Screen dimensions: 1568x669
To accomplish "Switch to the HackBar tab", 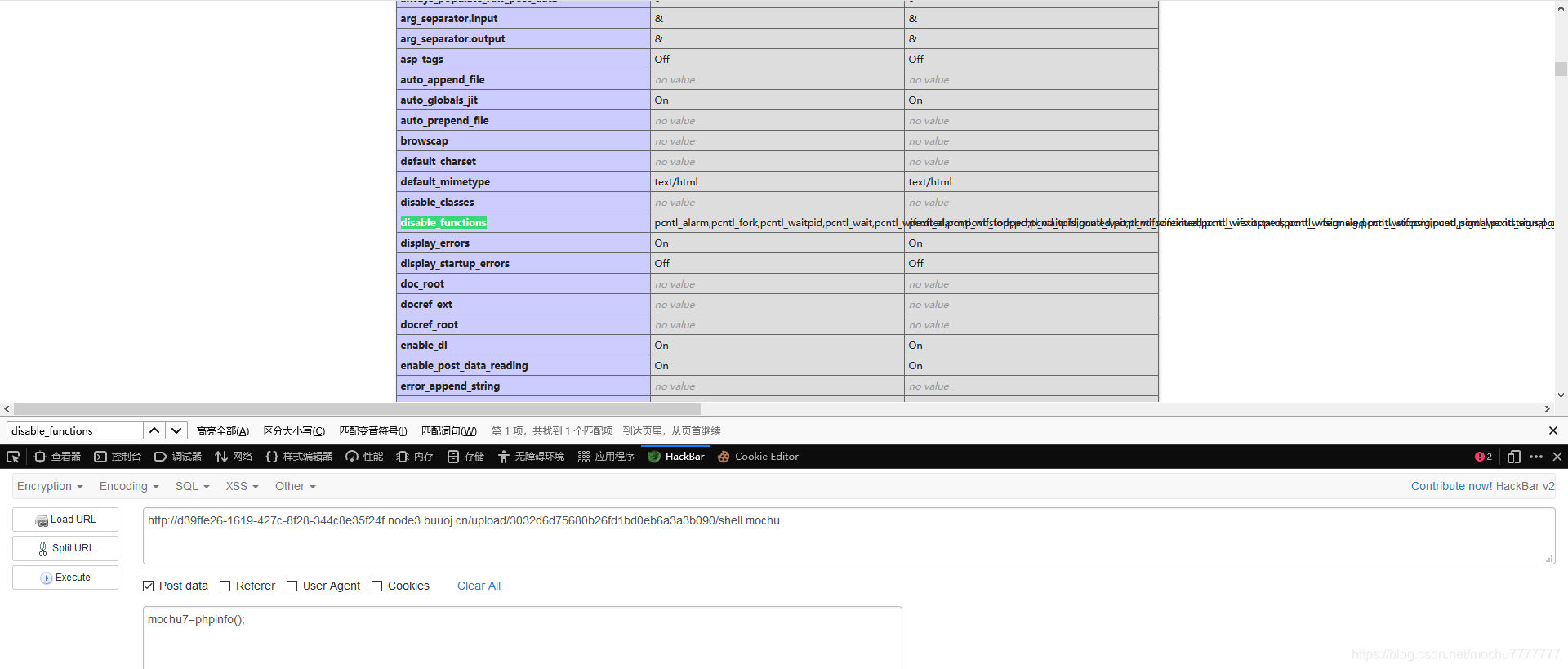I will pos(676,457).
